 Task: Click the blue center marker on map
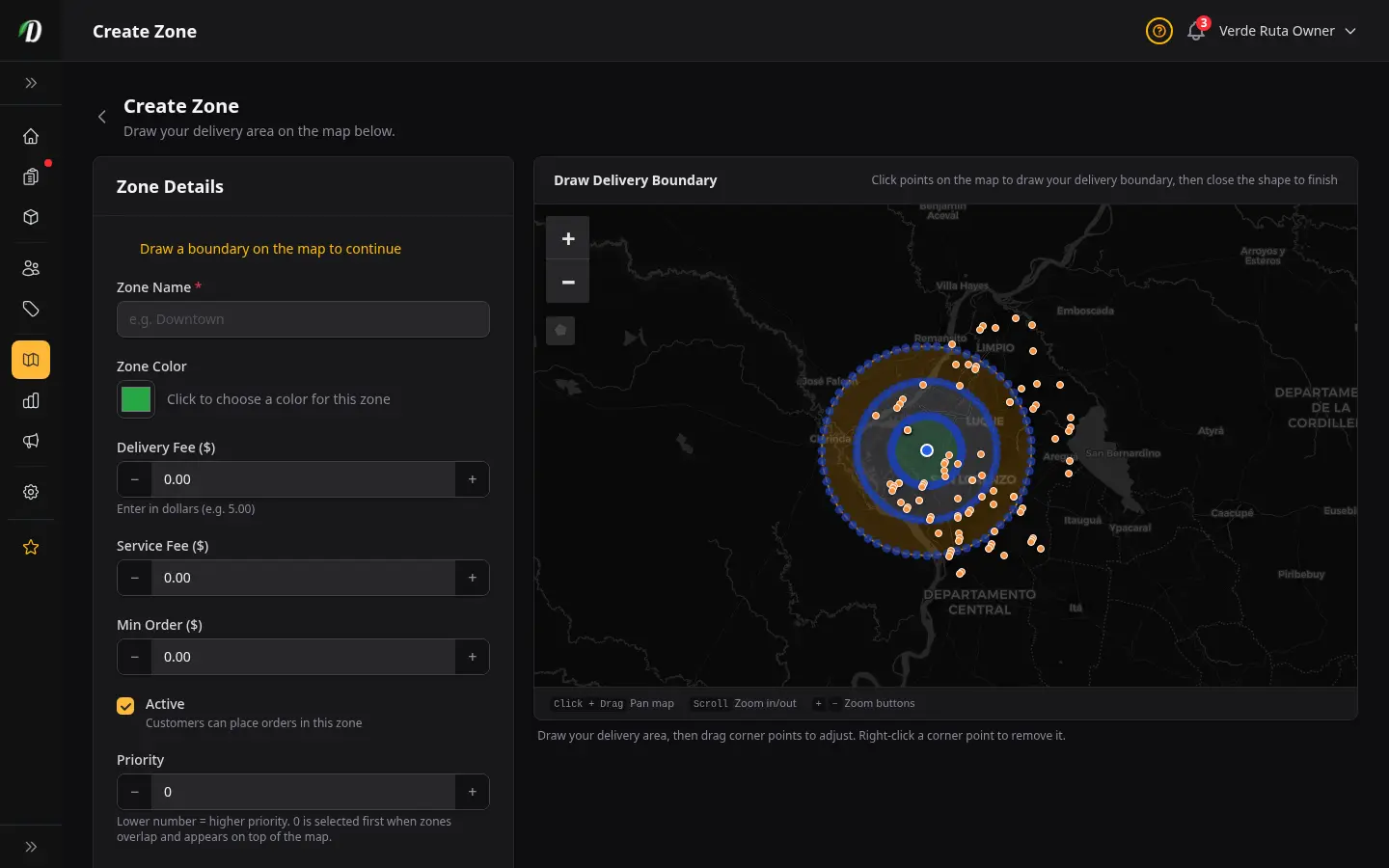click(x=927, y=450)
